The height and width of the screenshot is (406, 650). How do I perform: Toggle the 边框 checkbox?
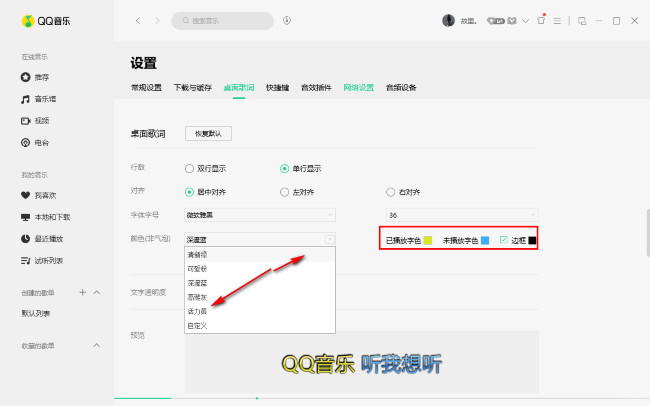[504, 240]
